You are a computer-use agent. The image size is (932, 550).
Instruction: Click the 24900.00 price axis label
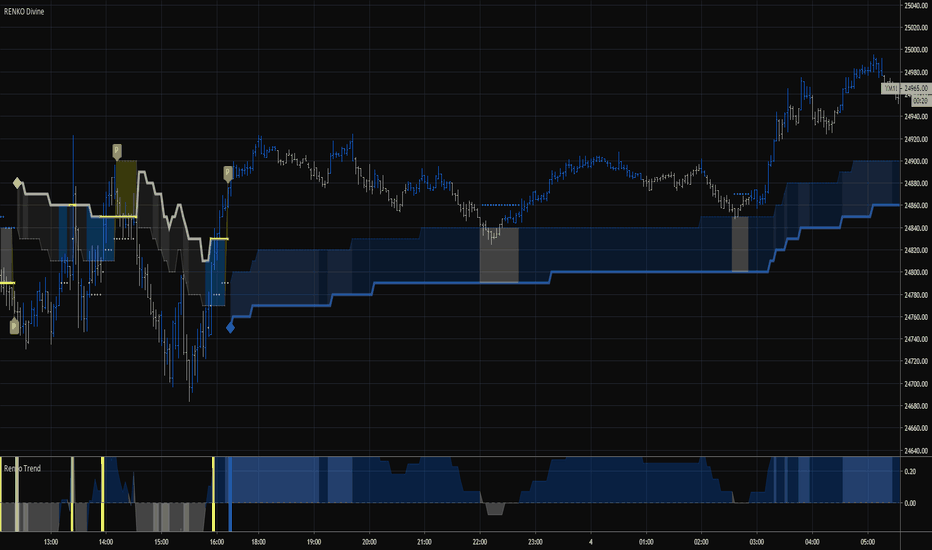point(916,161)
